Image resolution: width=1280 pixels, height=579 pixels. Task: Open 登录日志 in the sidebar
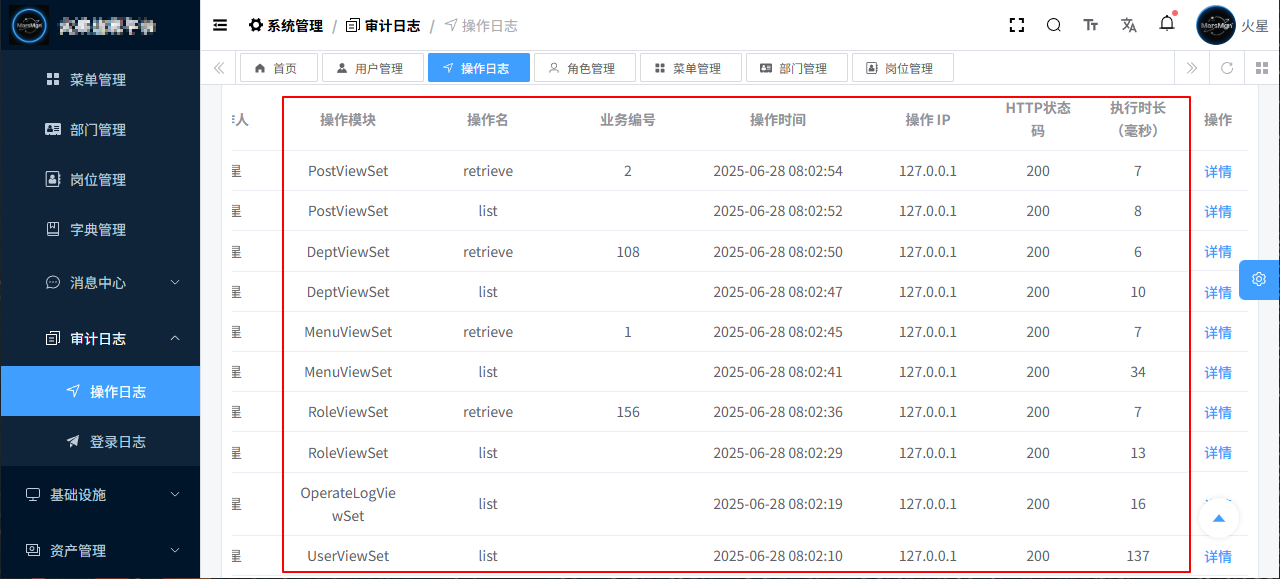(x=117, y=442)
